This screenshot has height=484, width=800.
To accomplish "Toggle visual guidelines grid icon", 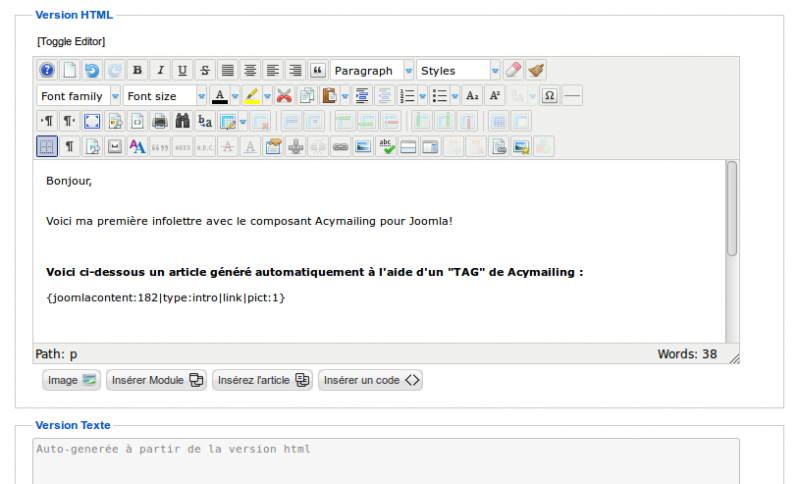I will [x=47, y=147].
